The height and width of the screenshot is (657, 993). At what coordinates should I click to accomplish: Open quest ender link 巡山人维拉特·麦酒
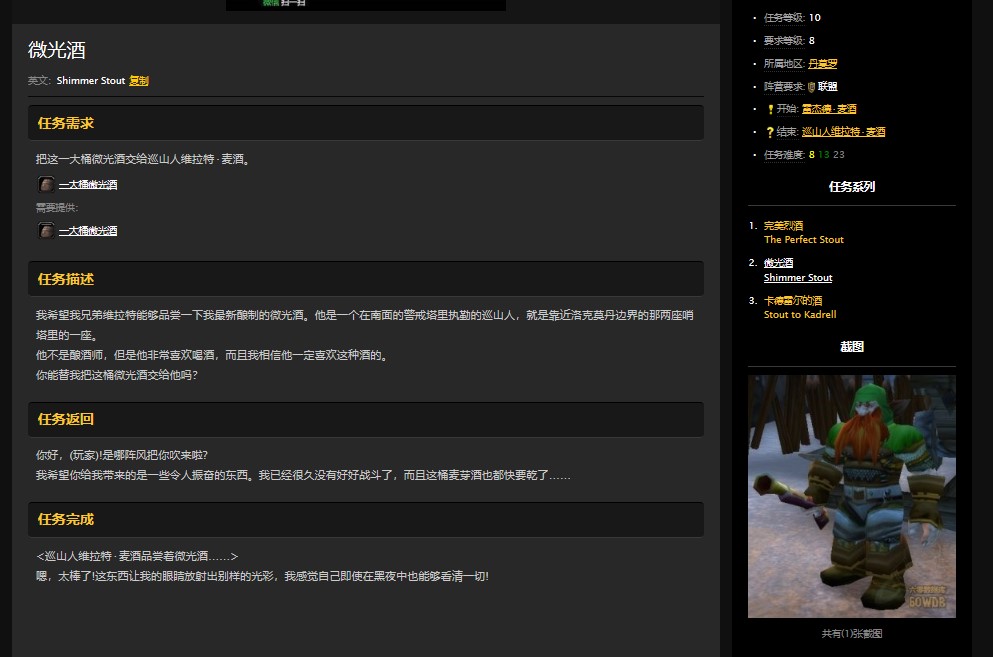[x=842, y=131]
